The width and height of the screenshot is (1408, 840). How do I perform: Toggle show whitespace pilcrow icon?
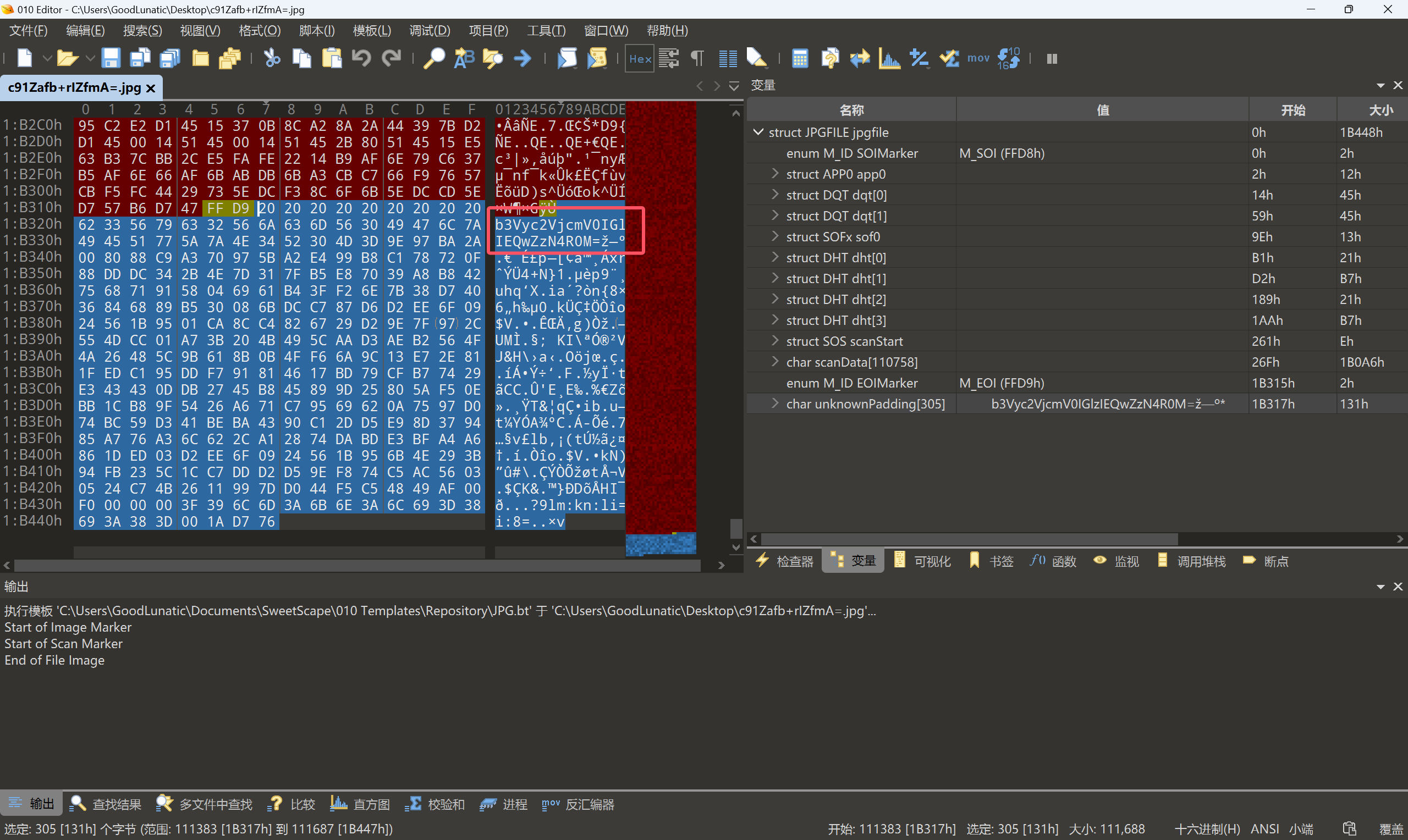click(697, 58)
